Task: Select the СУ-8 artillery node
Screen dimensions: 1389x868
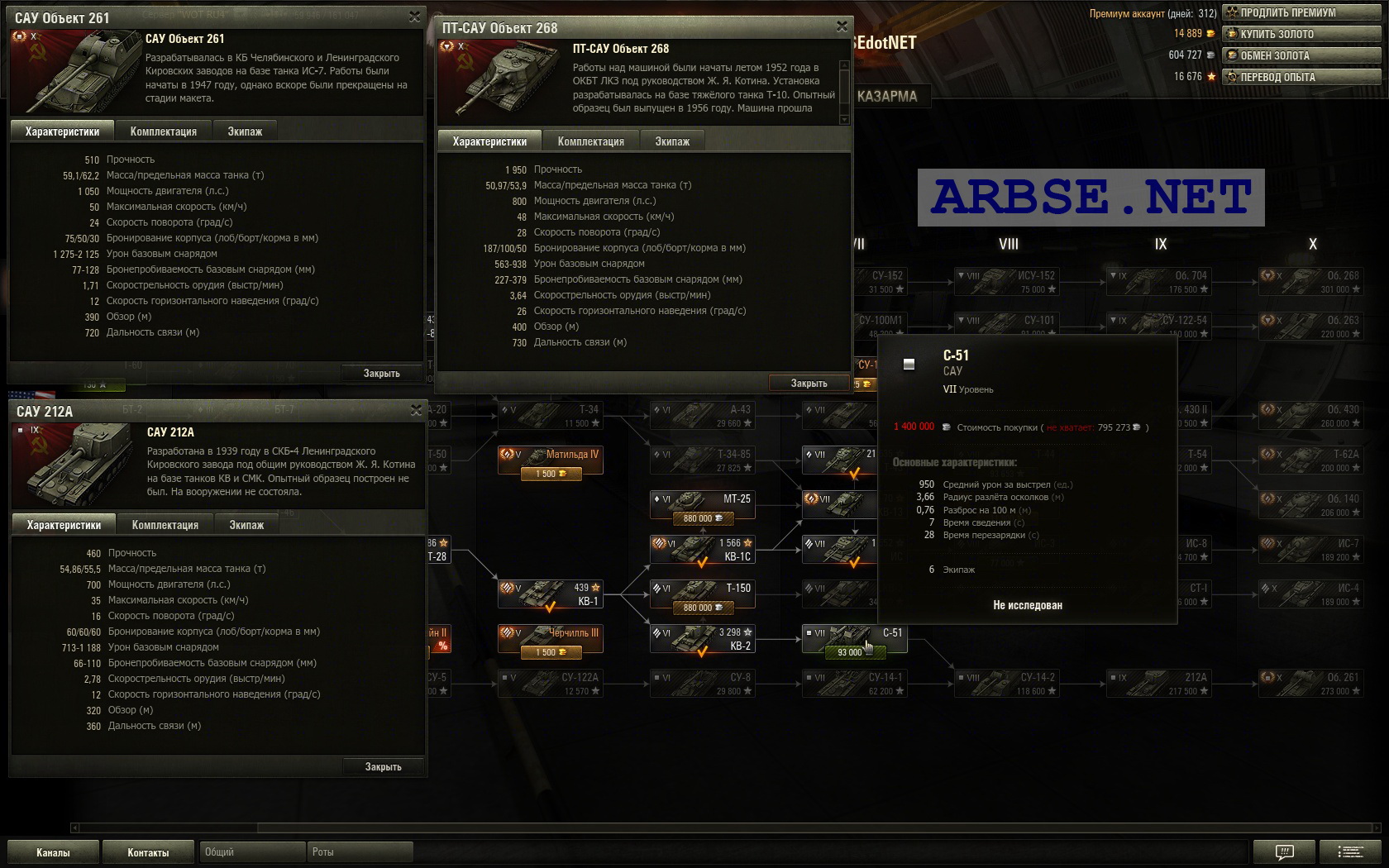Action: 703,684
